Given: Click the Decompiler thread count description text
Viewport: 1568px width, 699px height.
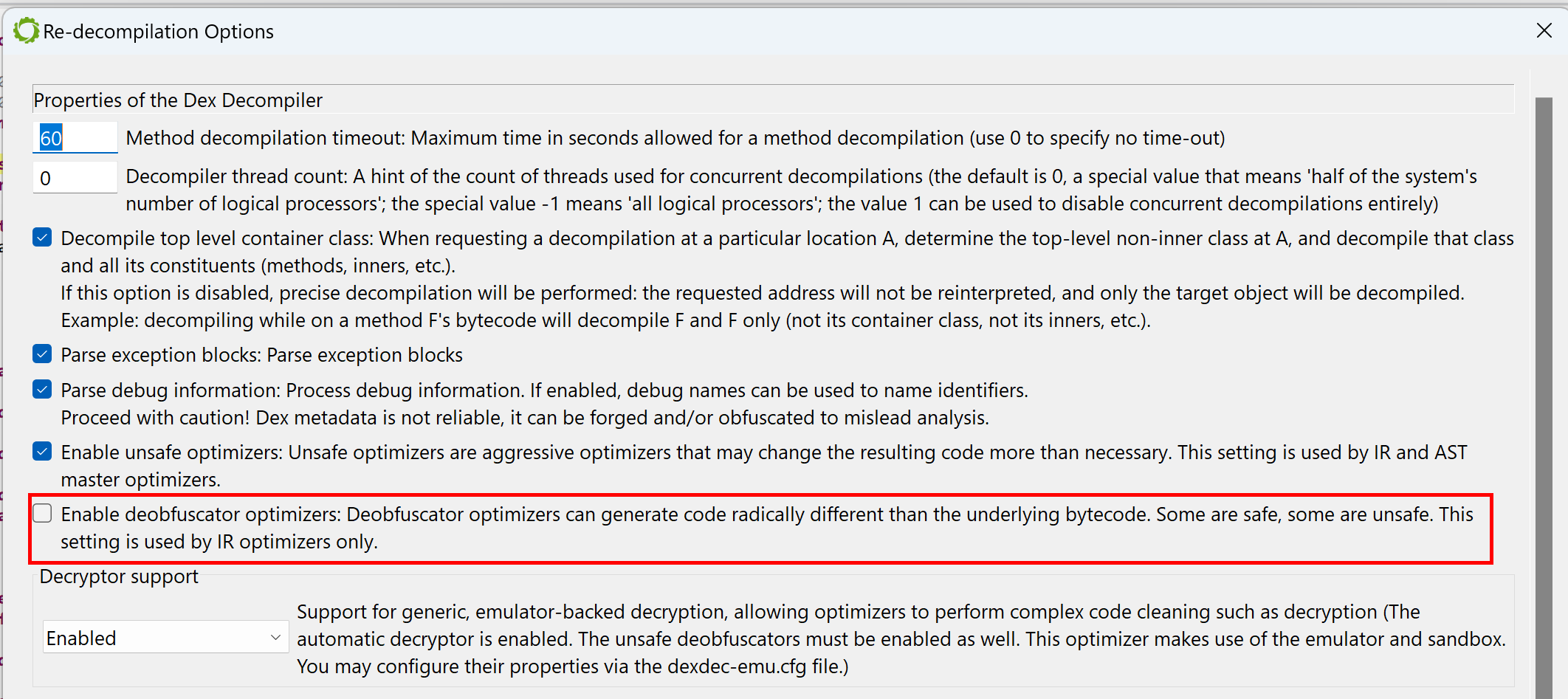Looking at the screenshot, I should 801,190.
